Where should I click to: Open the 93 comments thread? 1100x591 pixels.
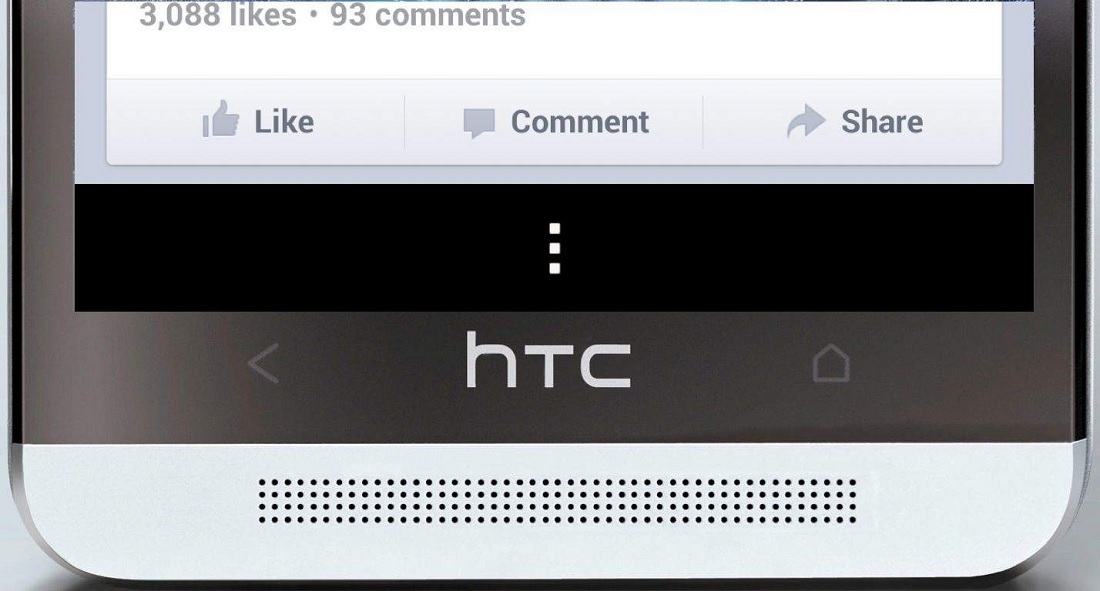[x=428, y=15]
